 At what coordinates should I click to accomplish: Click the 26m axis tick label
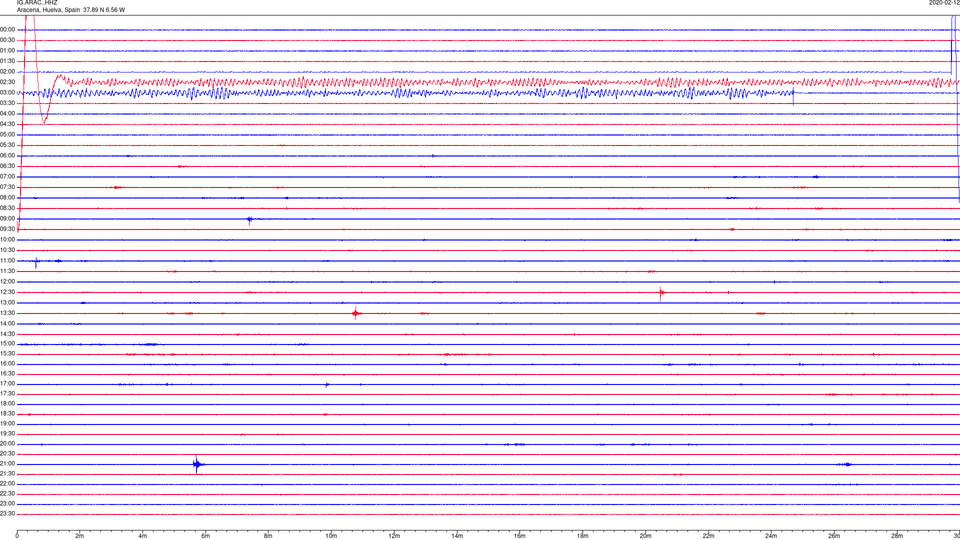point(834,536)
